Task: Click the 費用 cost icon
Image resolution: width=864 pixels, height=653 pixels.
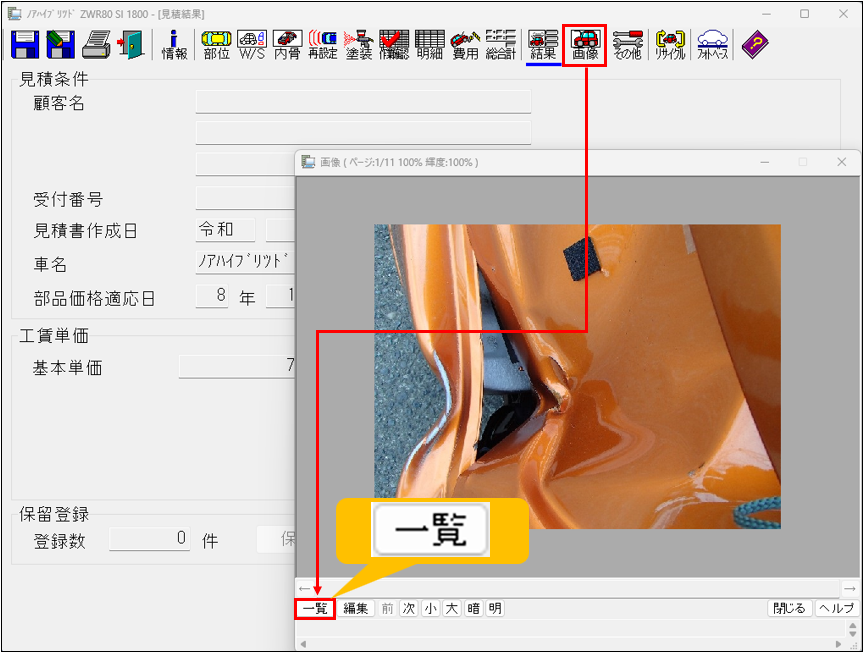Action: pos(465,45)
